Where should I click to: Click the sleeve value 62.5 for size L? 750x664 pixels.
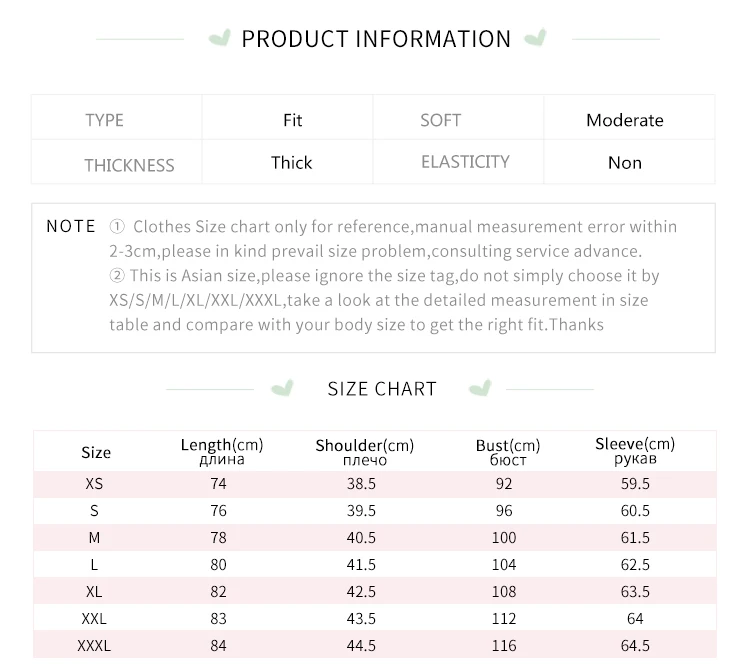point(635,564)
